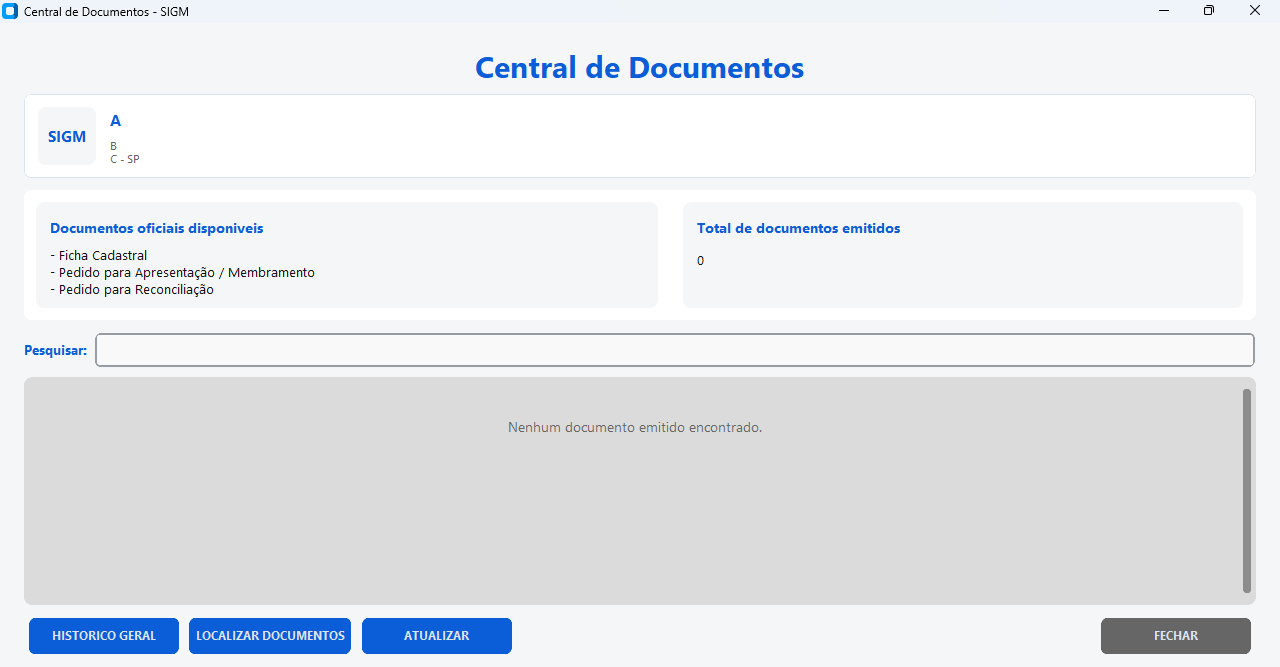The width and height of the screenshot is (1280, 667).
Task: Click 'Total de documentos emitidos' heading
Action: coord(799,228)
